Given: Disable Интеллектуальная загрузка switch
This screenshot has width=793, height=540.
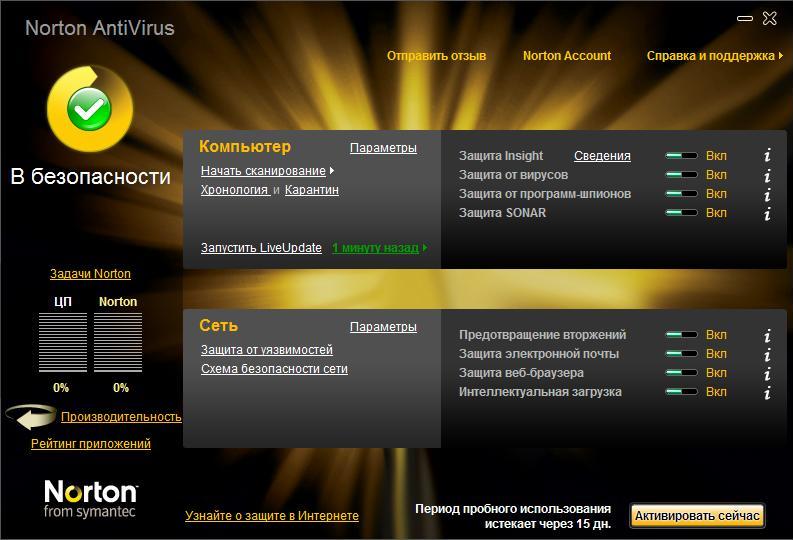Looking at the screenshot, I should [x=681, y=392].
